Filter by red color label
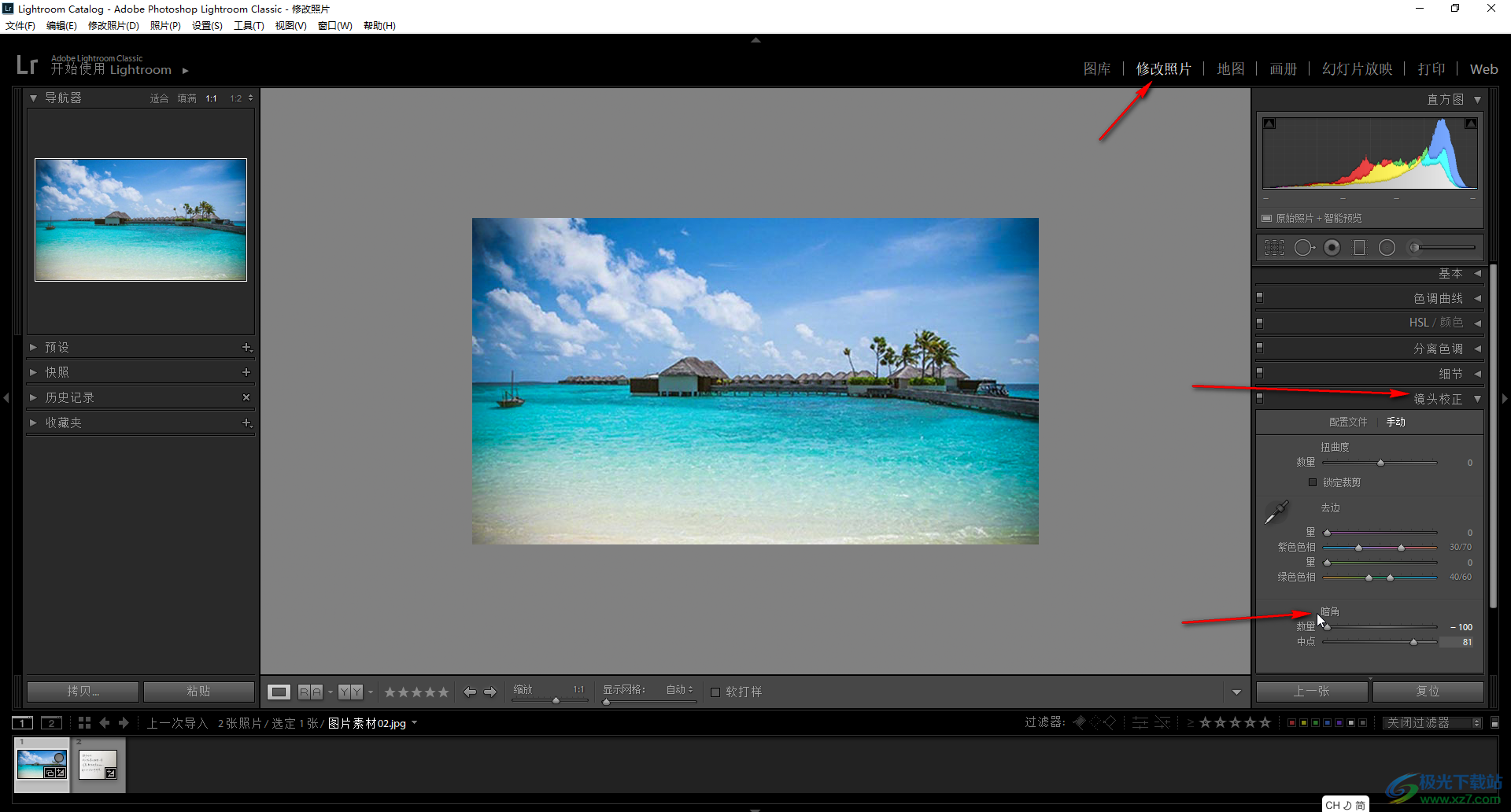1511x812 pixels. [1291, 722]
